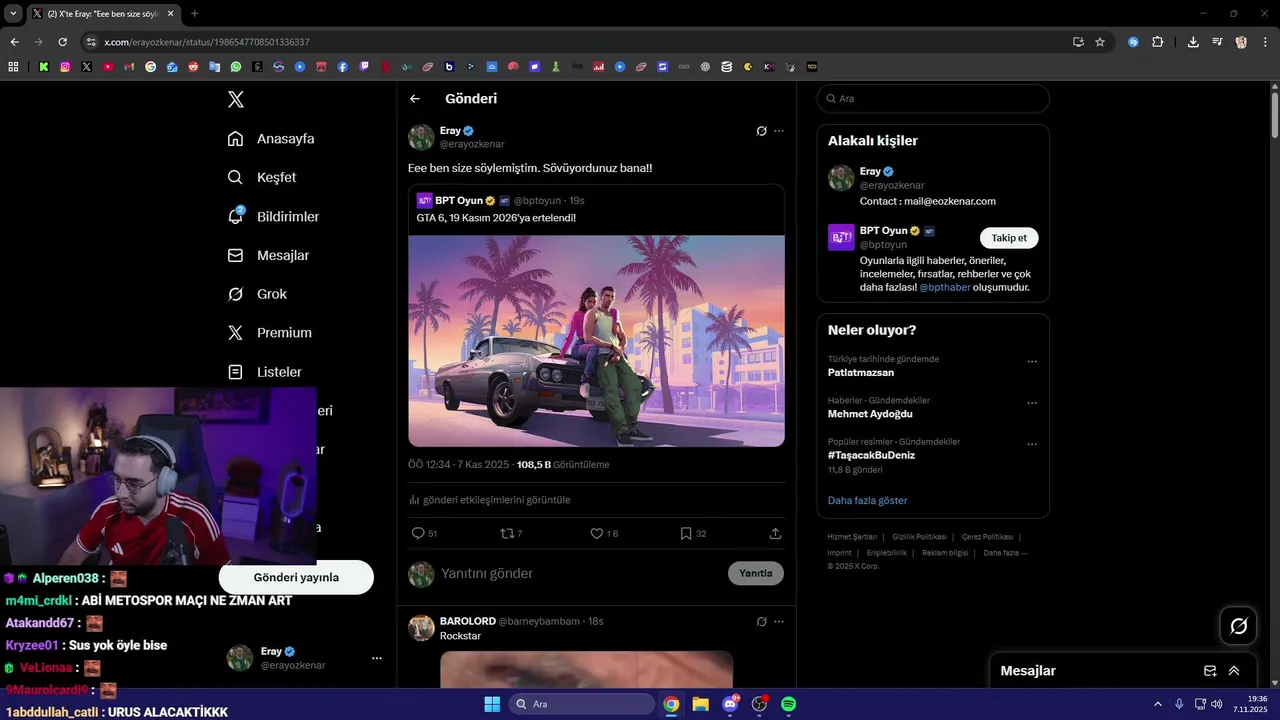Open GTA 6 quoted image

596,341
